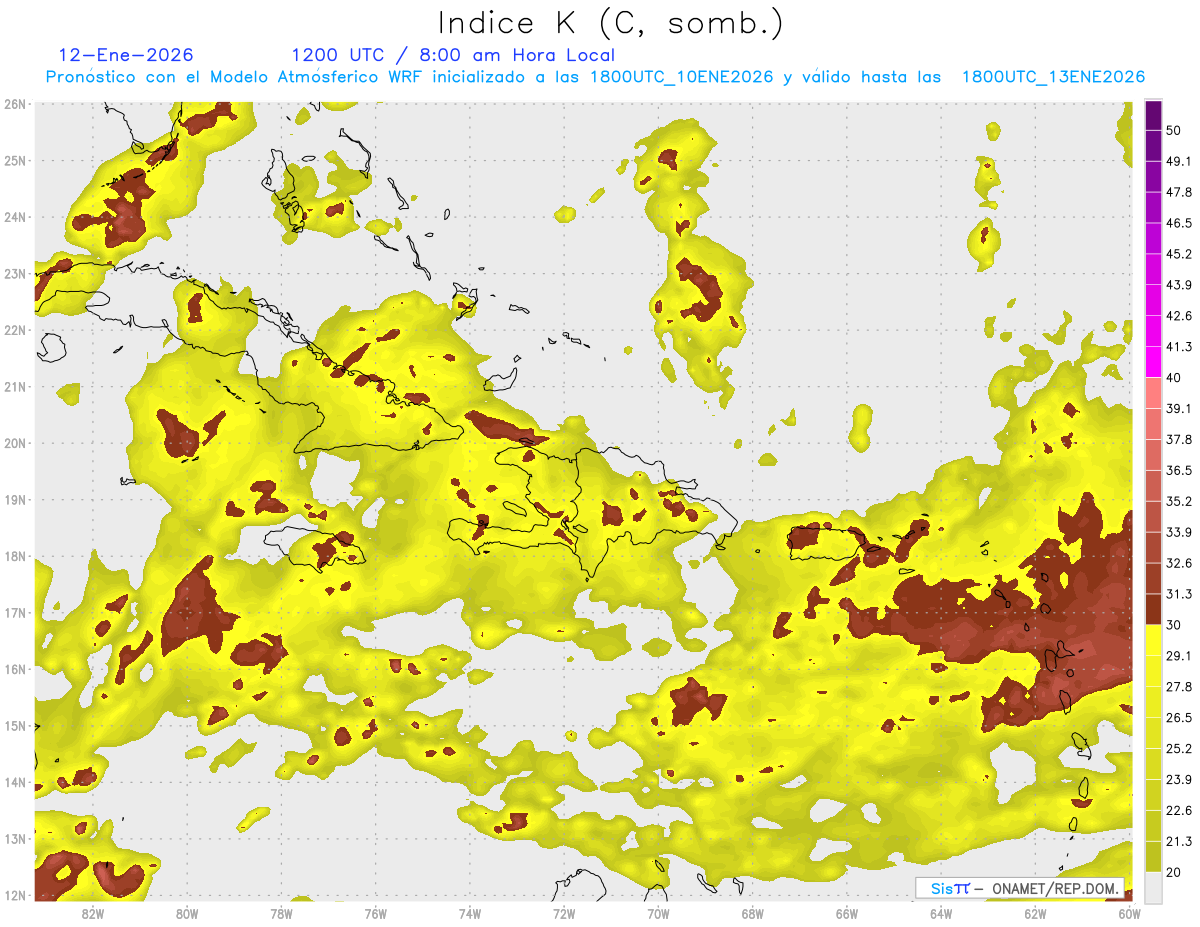Click the colorbar value label 30
The height and width of the screenshot is (927, 1200).
coord(1175,625)
